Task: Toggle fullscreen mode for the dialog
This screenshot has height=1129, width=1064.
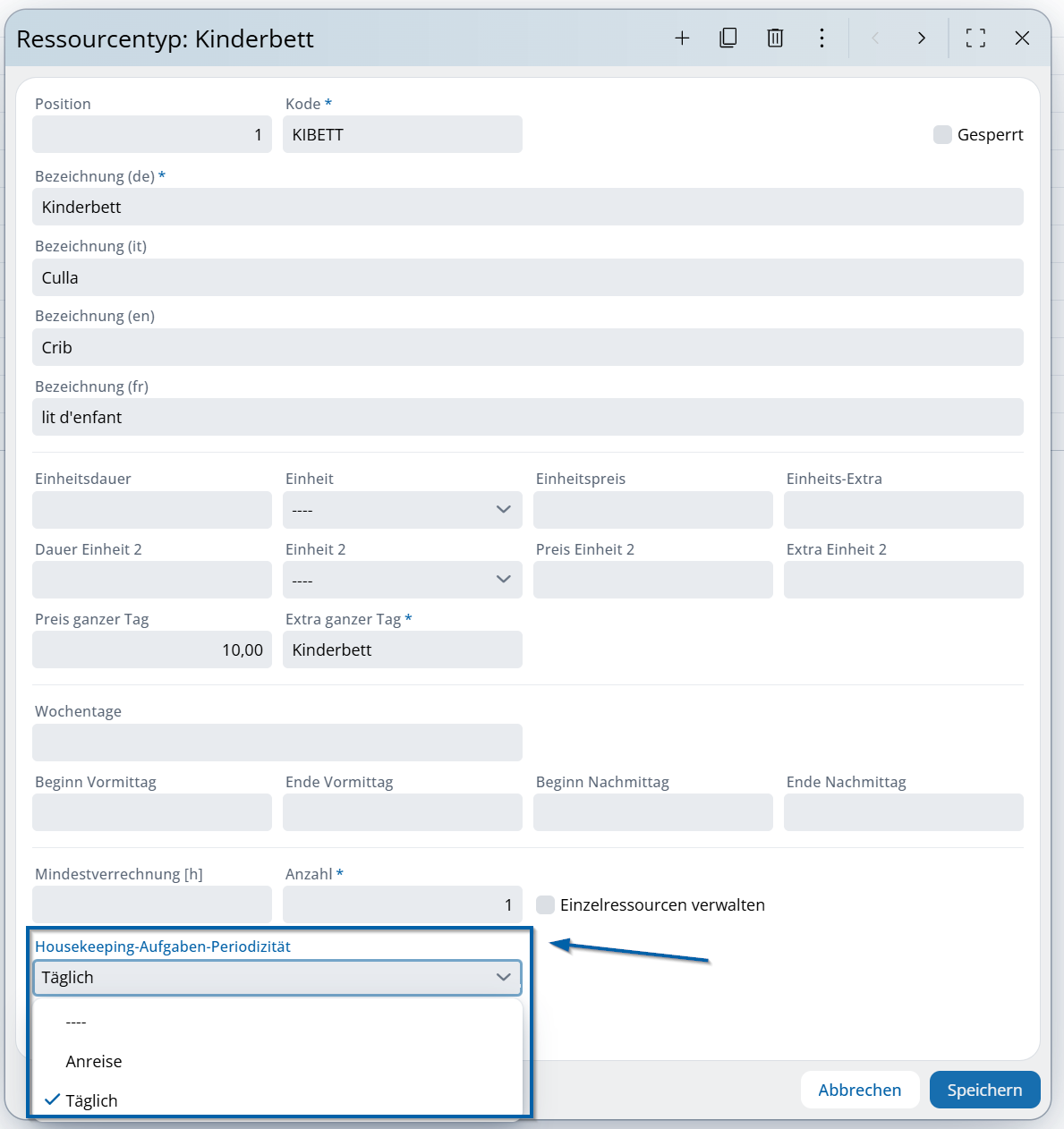Action: [975, 38]
